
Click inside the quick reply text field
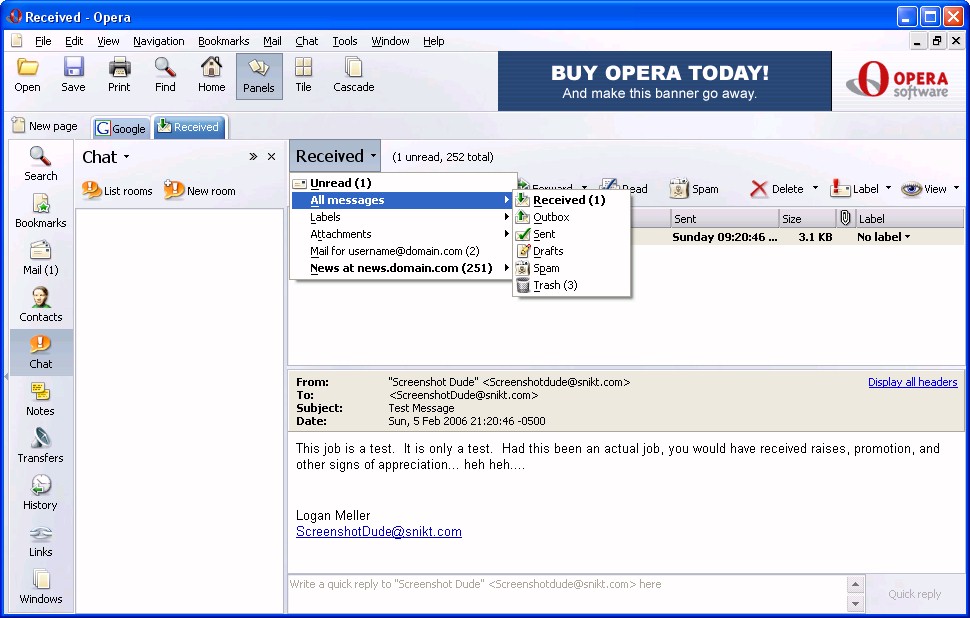[567, 594]
